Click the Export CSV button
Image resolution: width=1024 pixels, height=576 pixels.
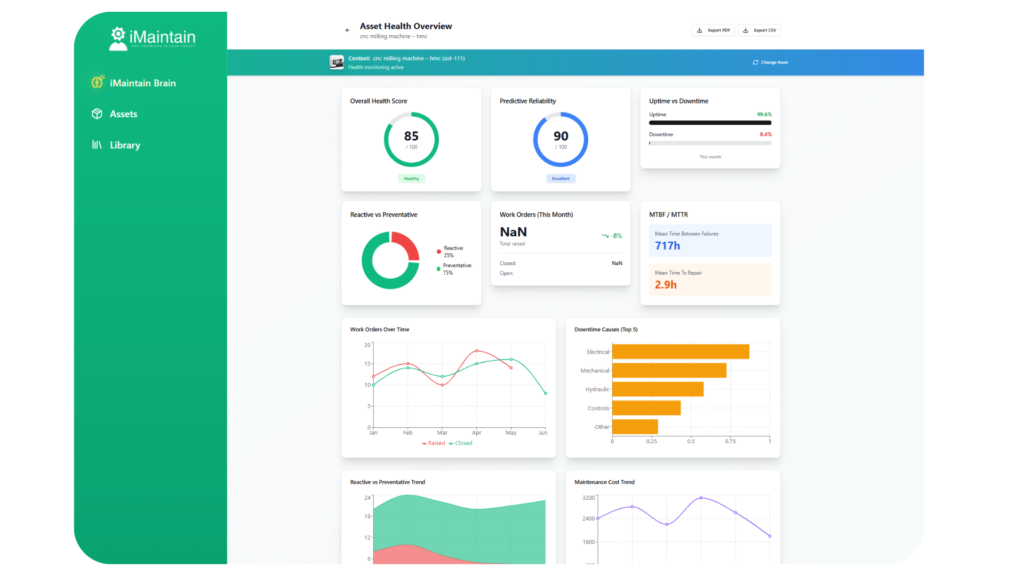point(760,30)
